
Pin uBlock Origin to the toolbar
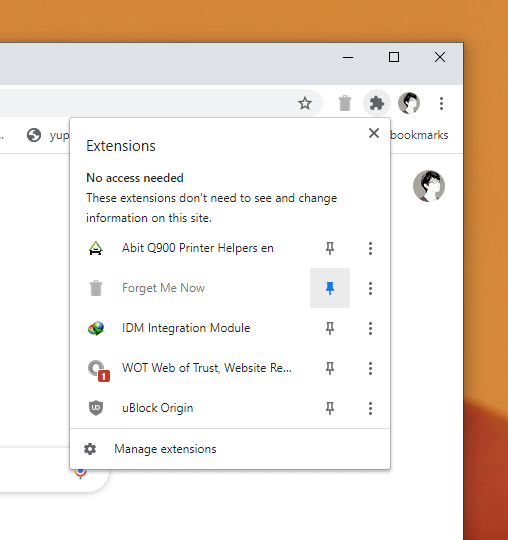click(330, 408)
